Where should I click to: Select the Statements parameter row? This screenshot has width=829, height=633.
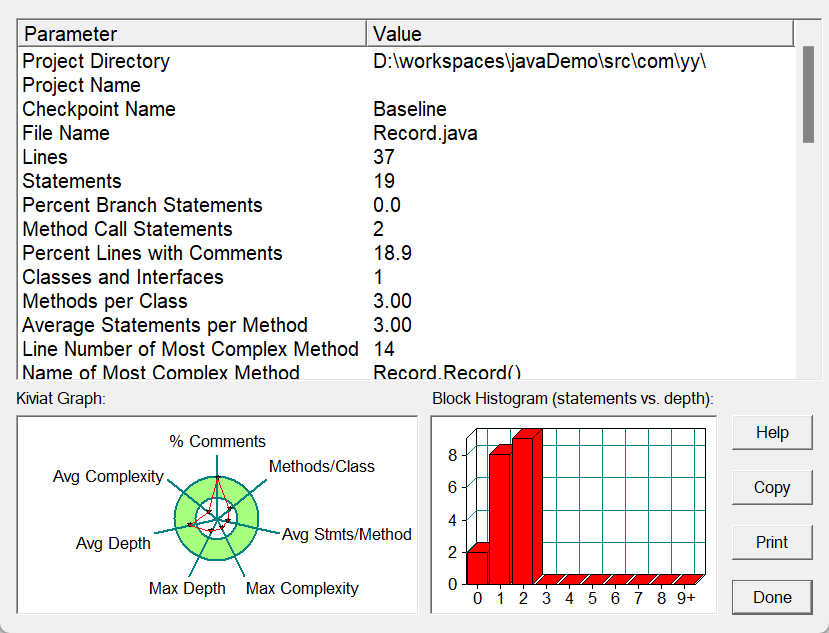(x=407, y=181)
